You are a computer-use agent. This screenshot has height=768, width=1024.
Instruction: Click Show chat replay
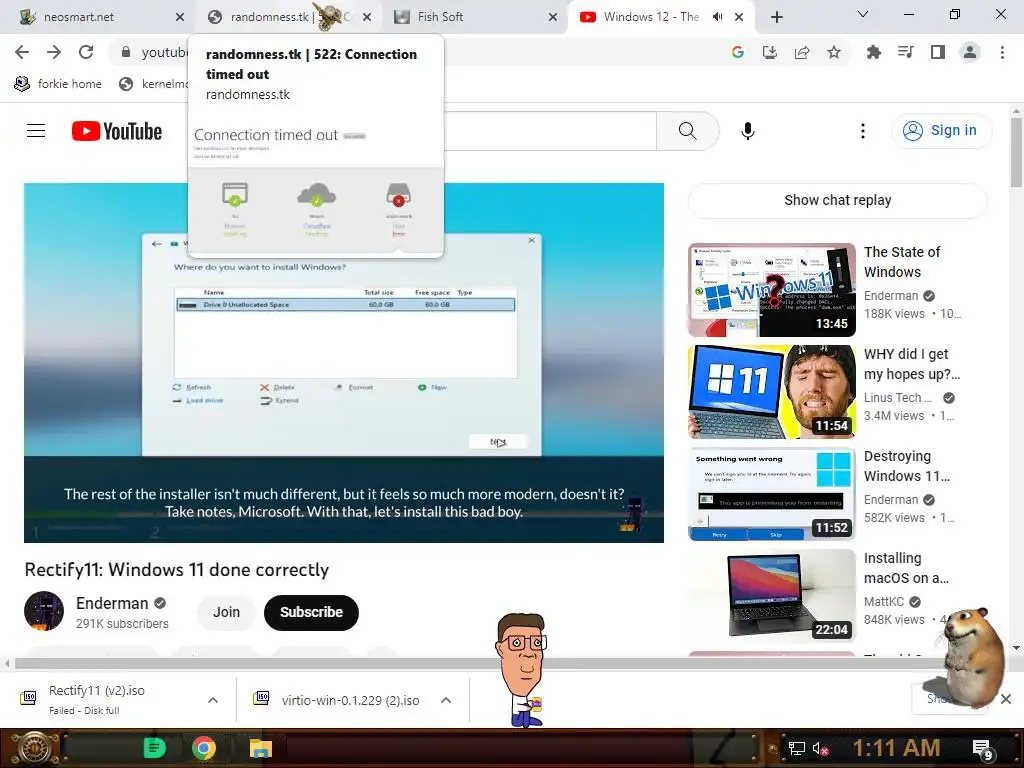click(x=837, y=200)
